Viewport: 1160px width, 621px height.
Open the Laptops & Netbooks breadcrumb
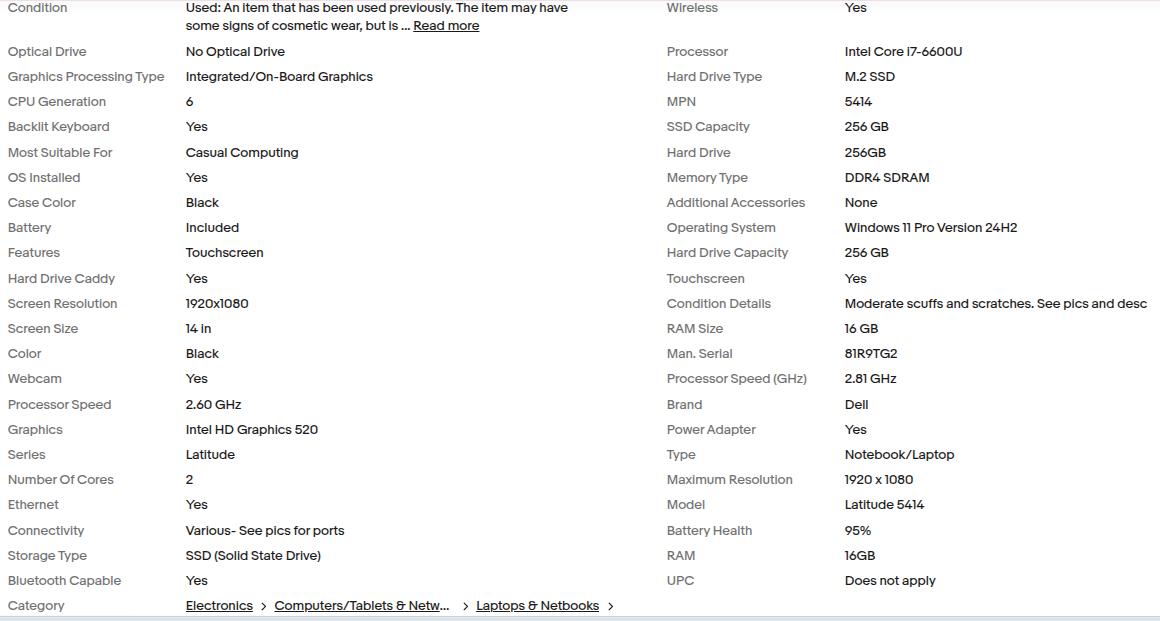pos(537,605)
